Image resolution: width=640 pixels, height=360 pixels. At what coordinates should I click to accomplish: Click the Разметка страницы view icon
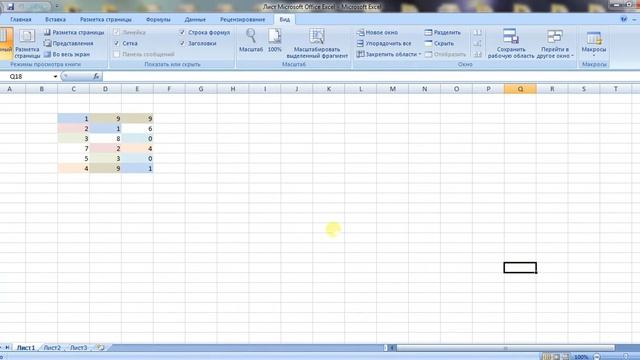tap(27, 43)
